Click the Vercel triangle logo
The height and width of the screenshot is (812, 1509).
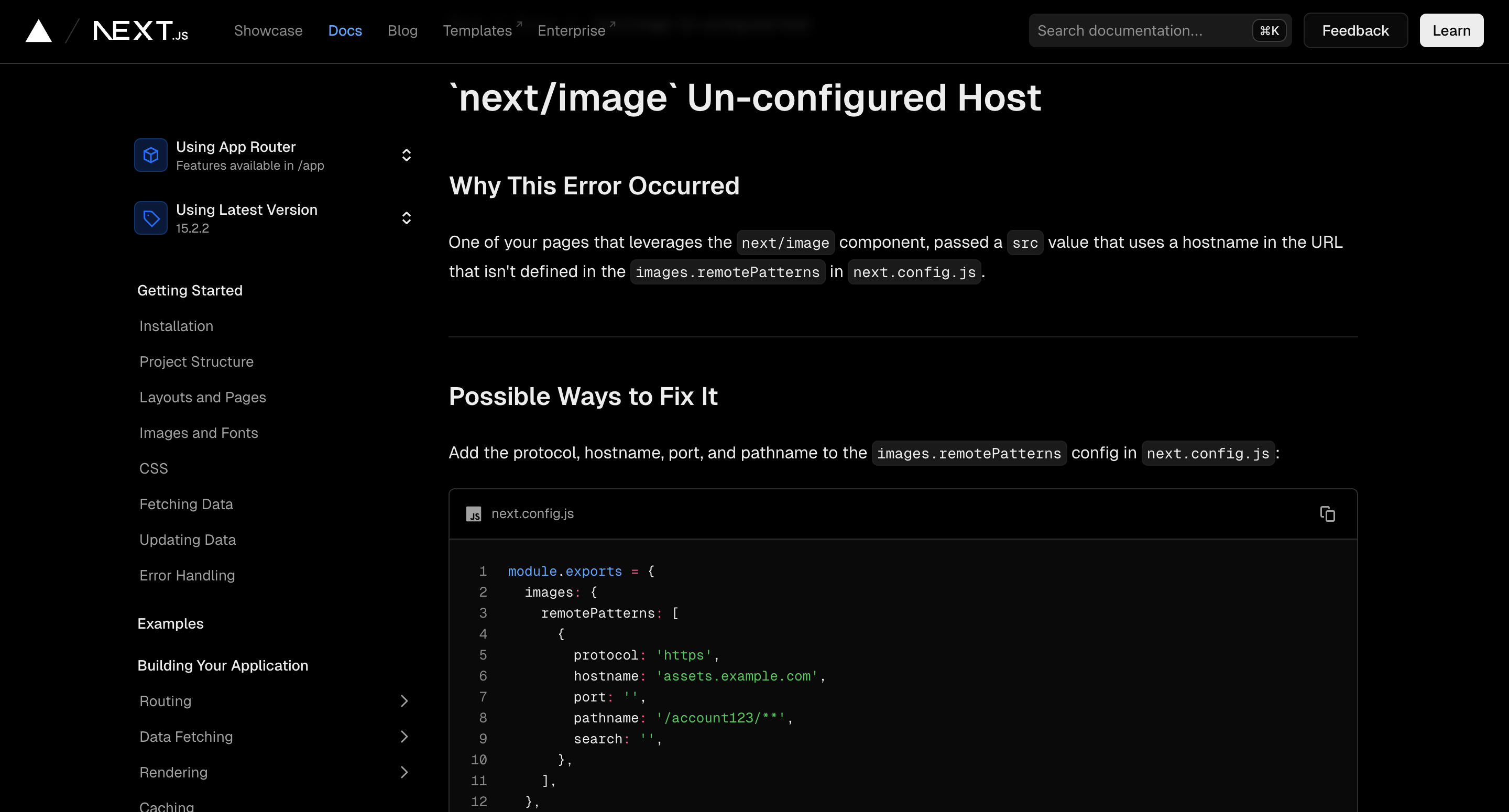pyautogui.click(x=39, y=31)
